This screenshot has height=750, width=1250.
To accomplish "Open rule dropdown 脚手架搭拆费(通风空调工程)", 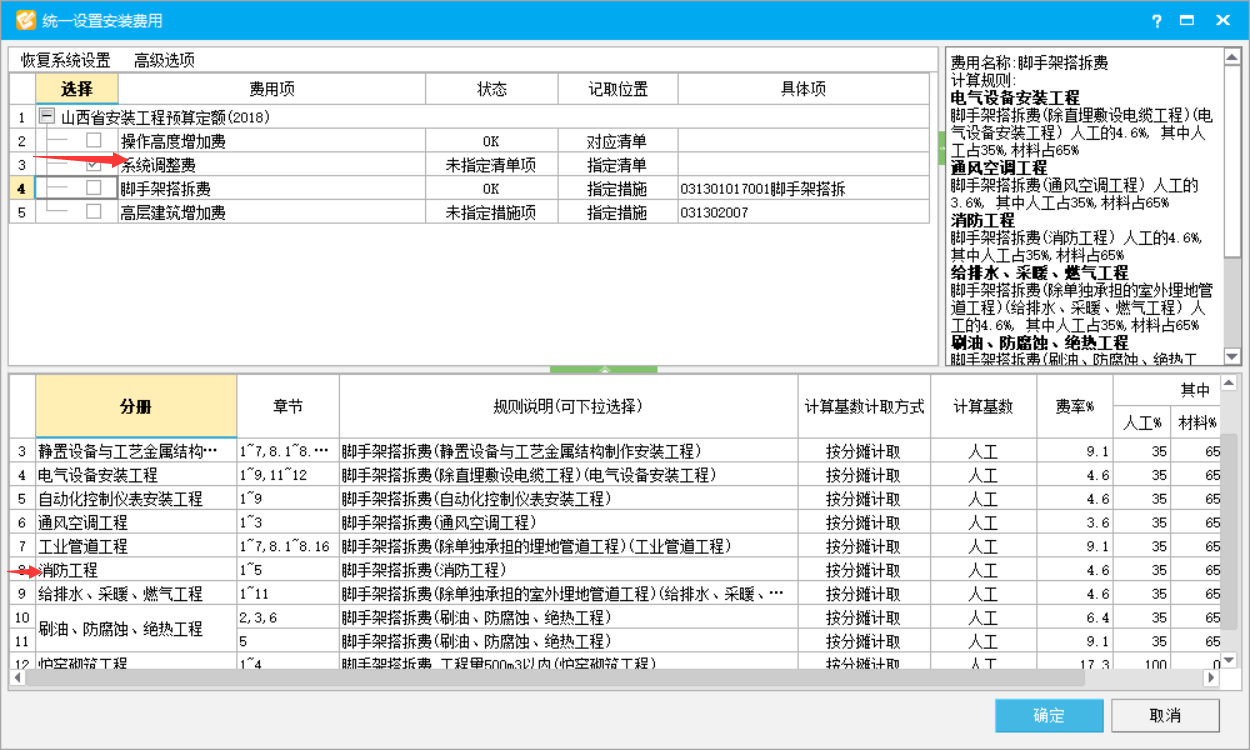I will (x=568, y=522).
